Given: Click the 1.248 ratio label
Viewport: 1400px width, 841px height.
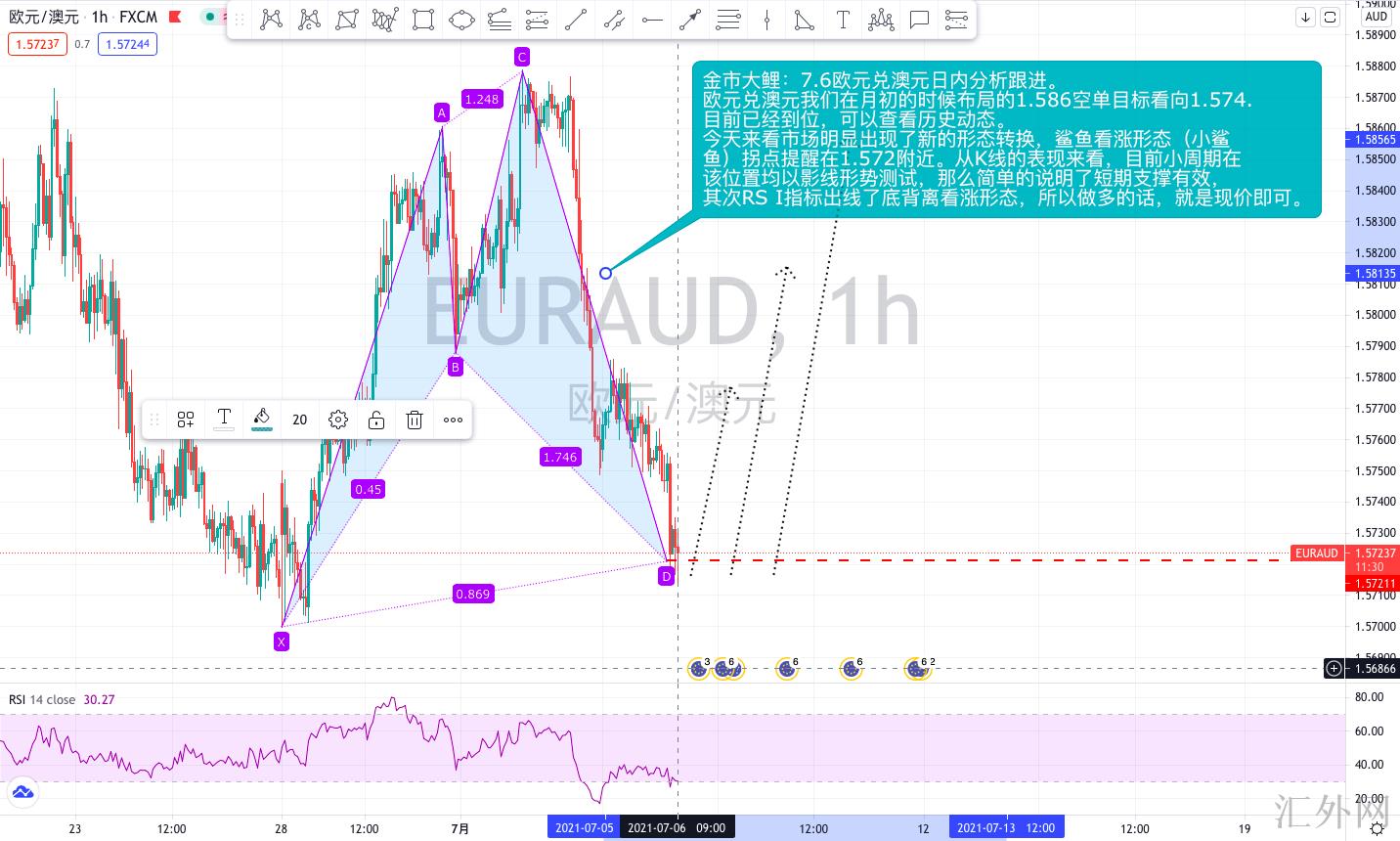Looking at the screenshot, I should tap(482, 99).
